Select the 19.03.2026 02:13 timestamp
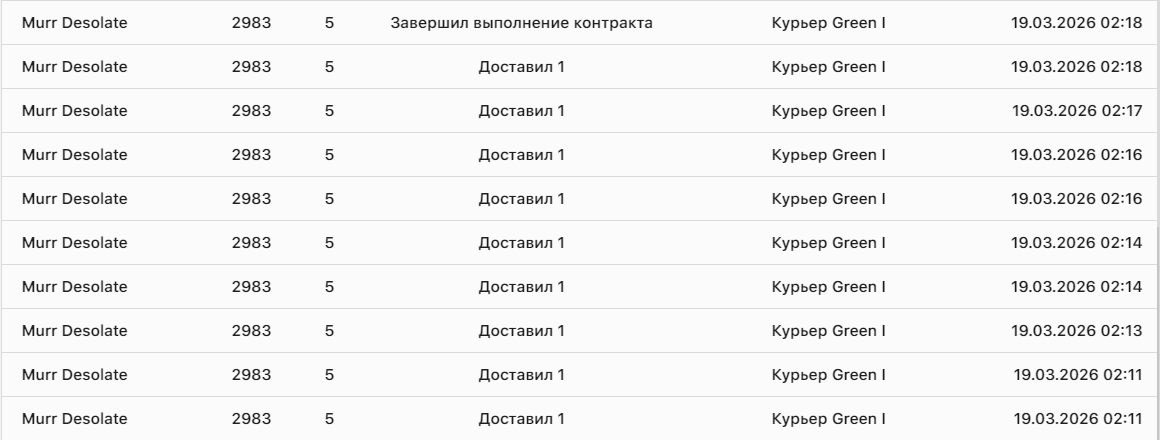Image resolution: width=1160 pixels, height=440 pixels. (1076, 331)
